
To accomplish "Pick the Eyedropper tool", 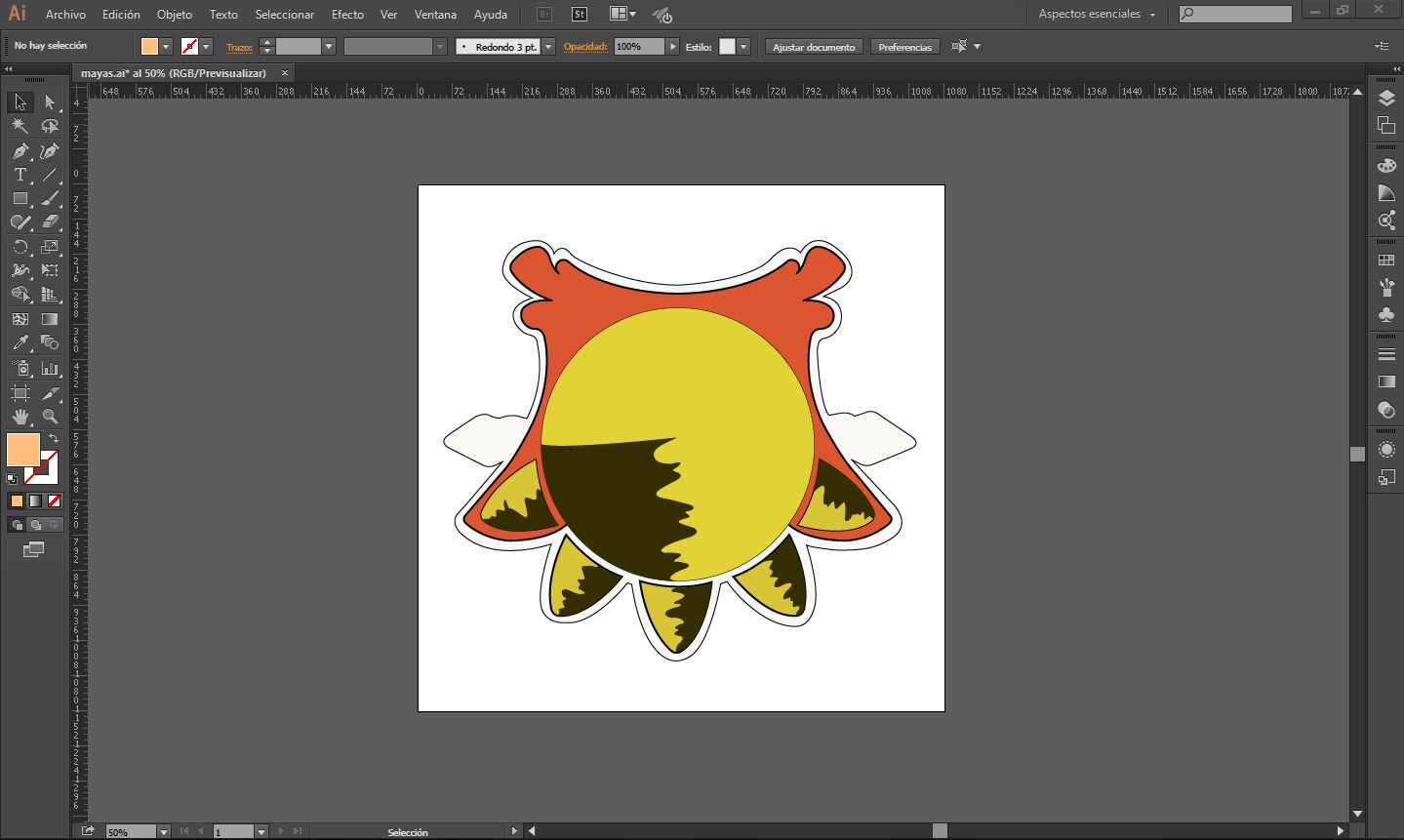I will 20,342.
